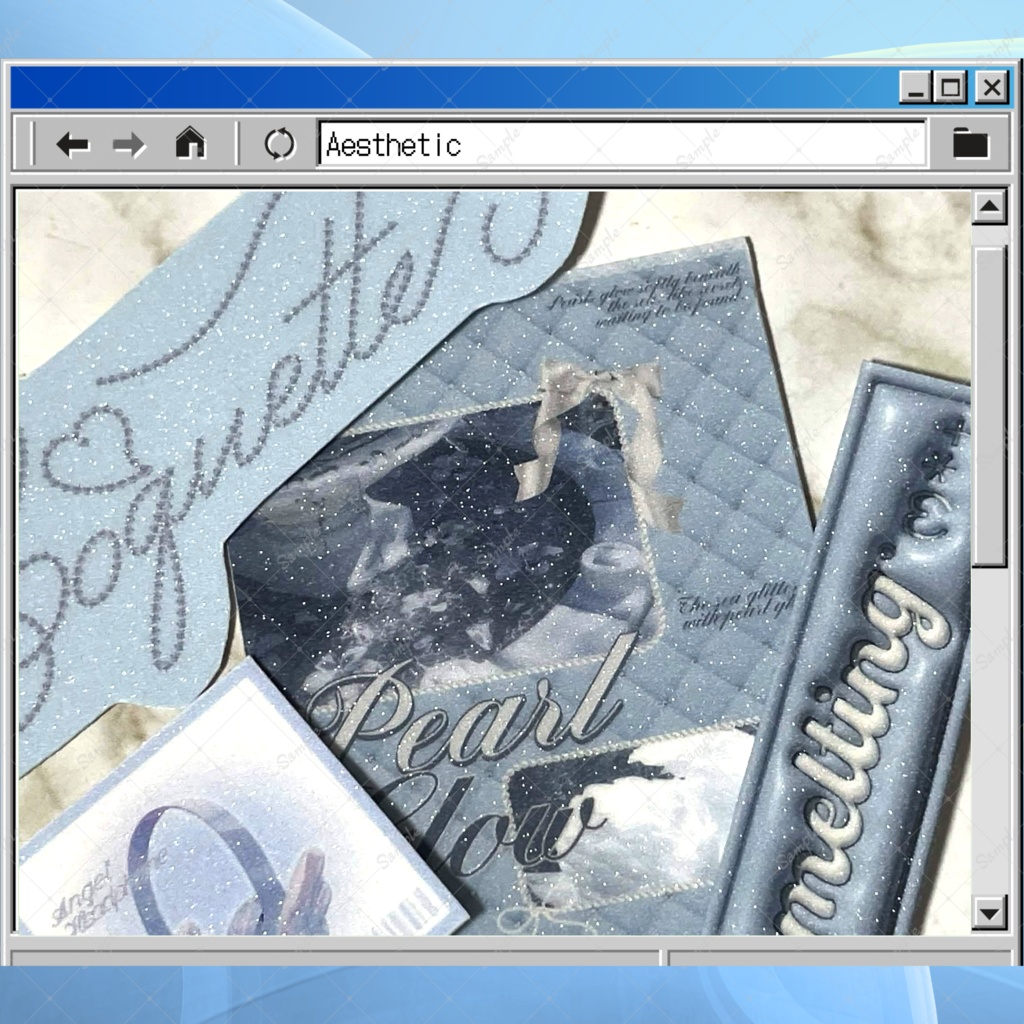Go to the home page icon
Viewport: 1024px width, 1024px height.
tap(190, 143)
